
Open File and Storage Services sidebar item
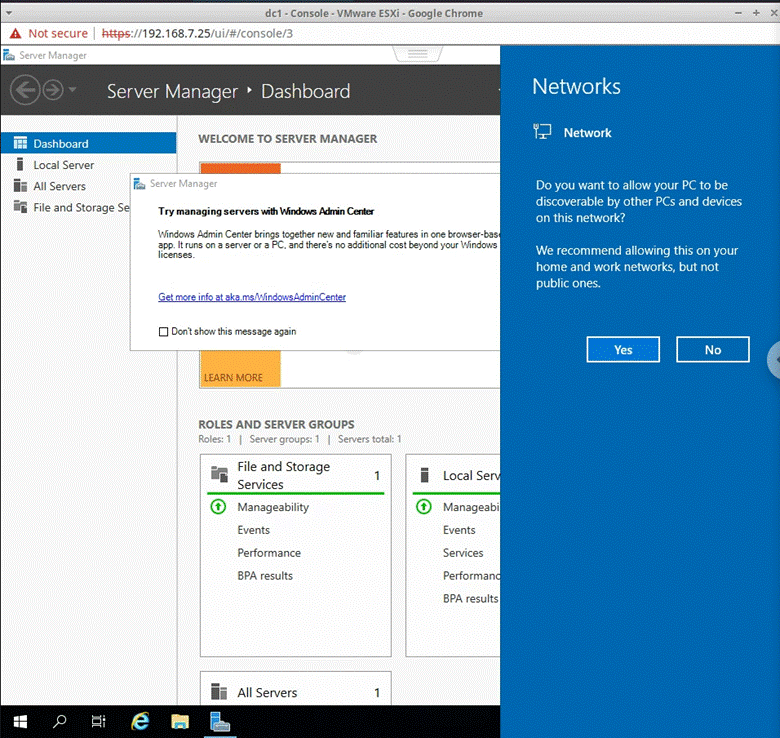(x=81, y=207)
